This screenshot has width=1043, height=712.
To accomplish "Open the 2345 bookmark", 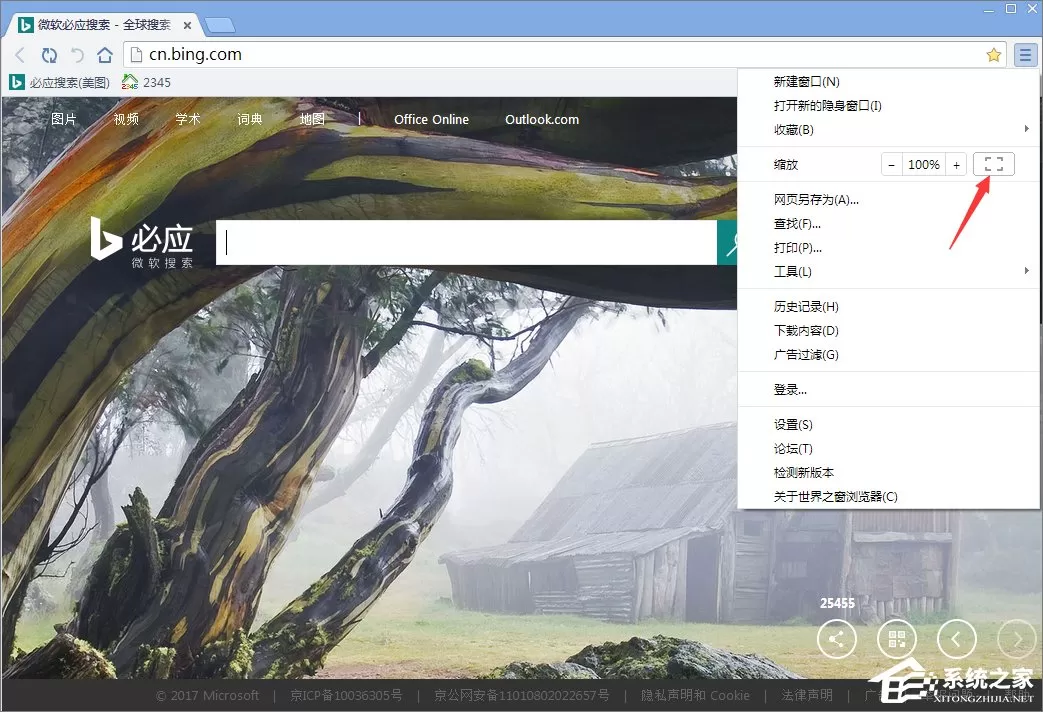I will pyautogui.click(x=146, y=83).
